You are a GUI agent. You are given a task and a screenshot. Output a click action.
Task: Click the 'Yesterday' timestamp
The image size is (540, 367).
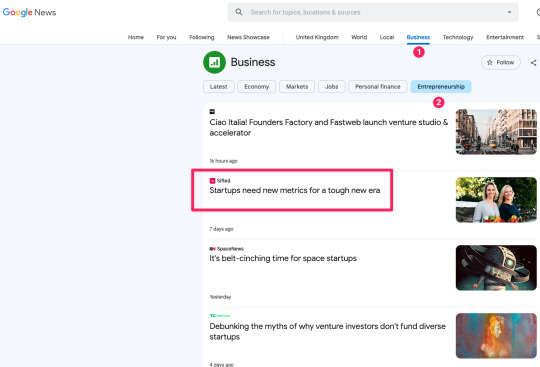click(220, 297)
